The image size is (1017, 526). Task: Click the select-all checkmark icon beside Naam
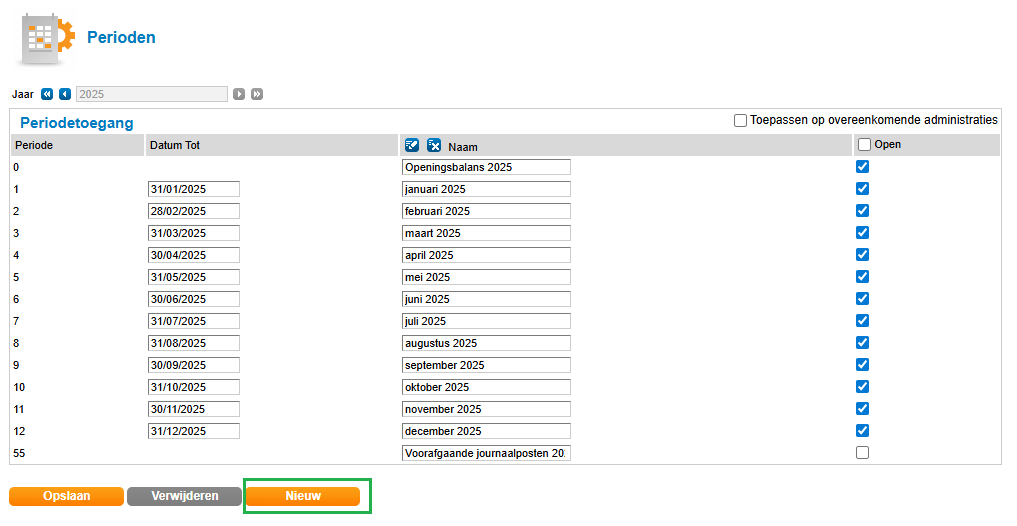(x=412, y=145)
